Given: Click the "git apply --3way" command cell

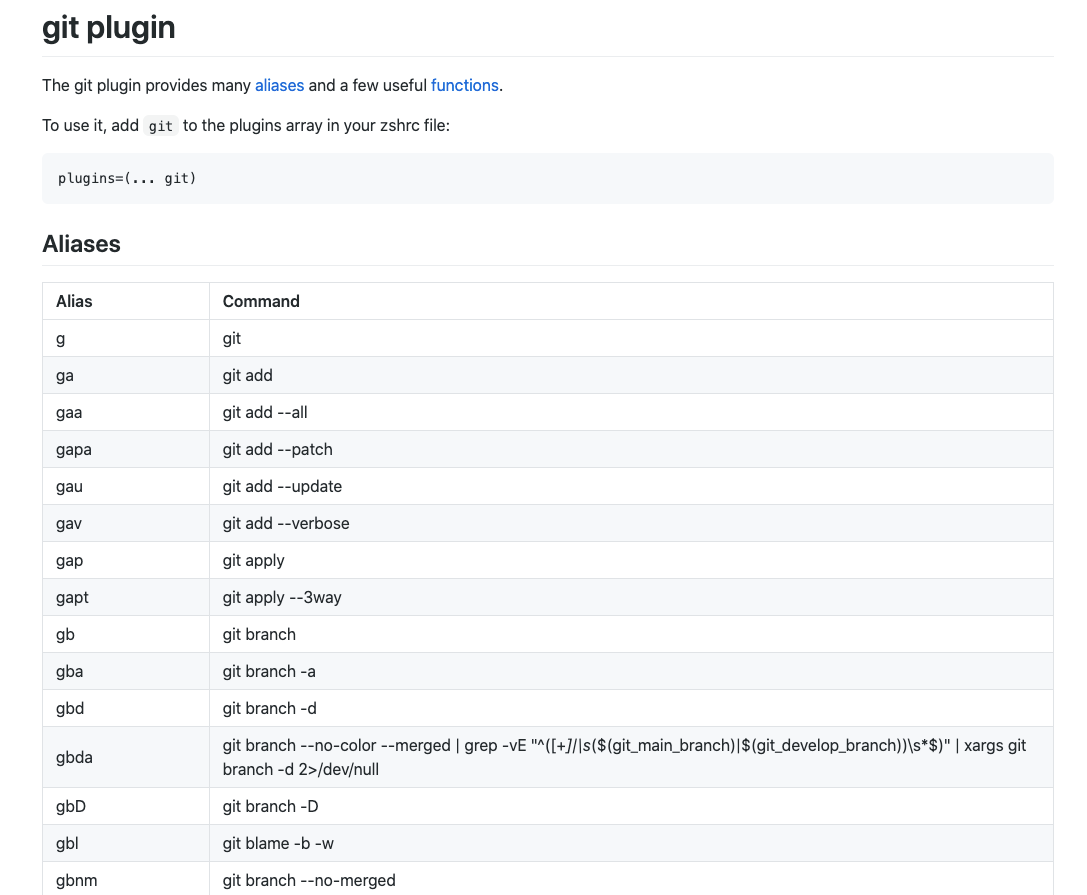Looking at the screenshot, I should tap(282, 597).
